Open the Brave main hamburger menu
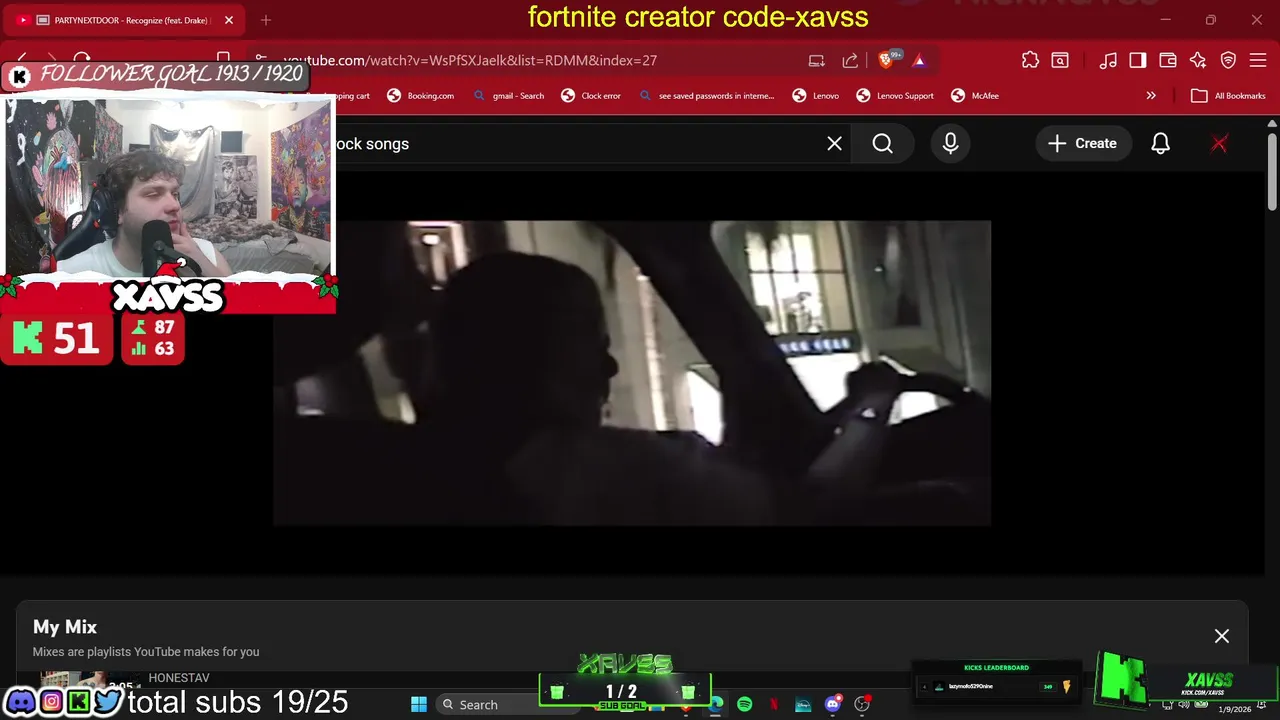 (x=1258, y=61)
